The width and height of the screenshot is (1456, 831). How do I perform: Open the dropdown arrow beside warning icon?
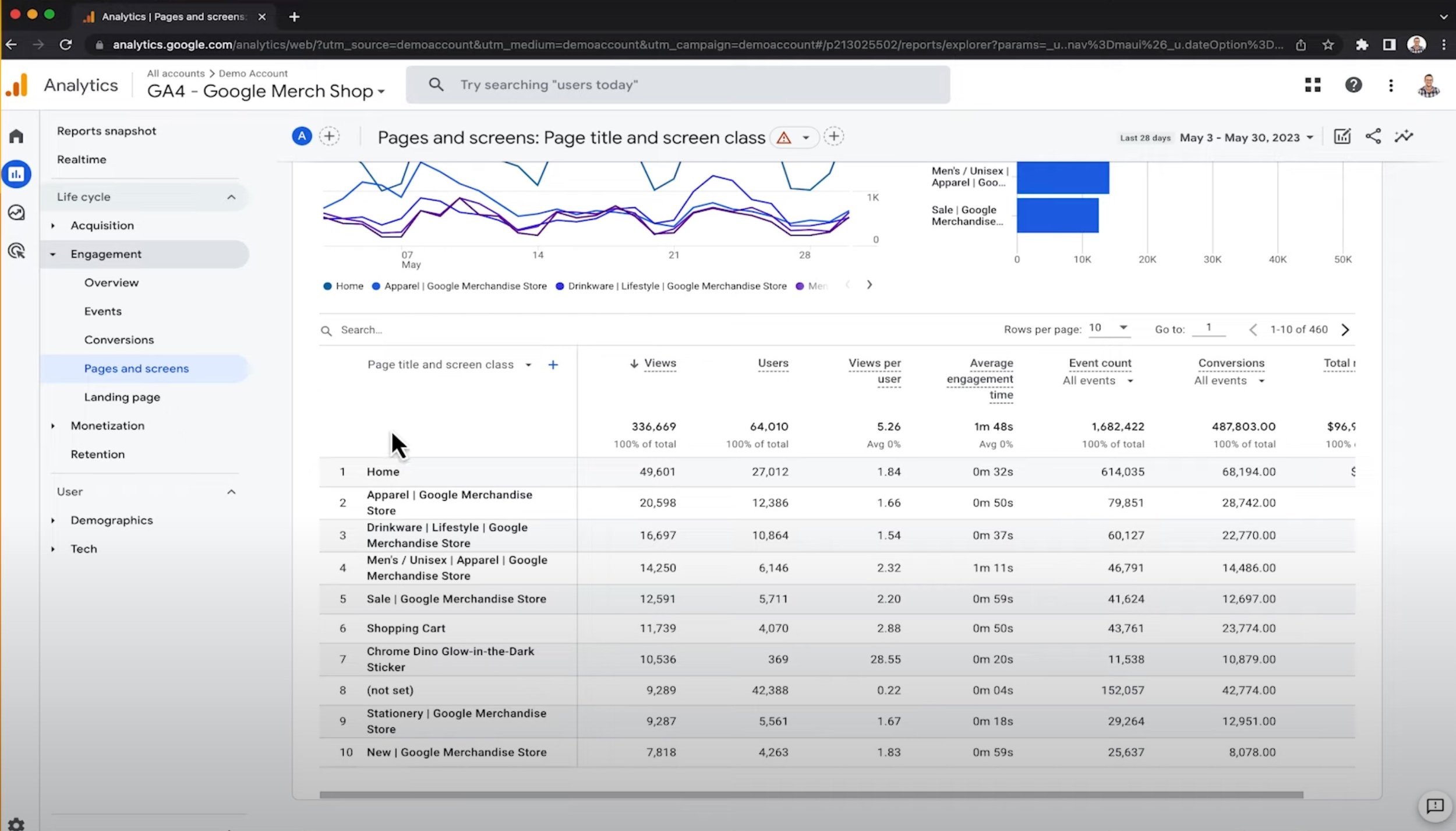pyautogui.click(x=806, y=138)
